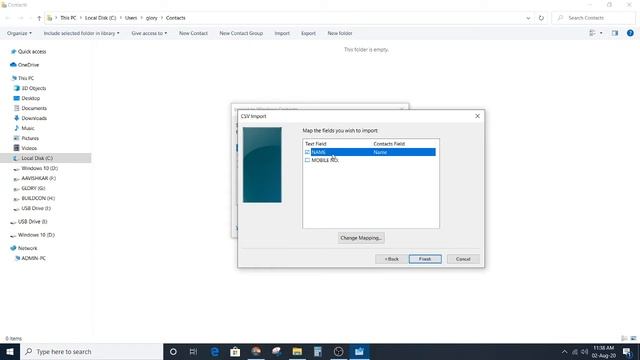The width and height of the screenshot is (640, 360).
Task: Open the Organize menu
Action: click(x=19, y=33)
